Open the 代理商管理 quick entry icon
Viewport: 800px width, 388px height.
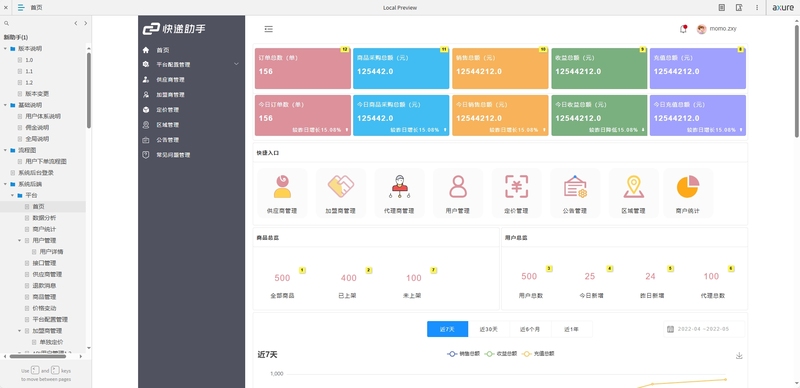point(399,186)
